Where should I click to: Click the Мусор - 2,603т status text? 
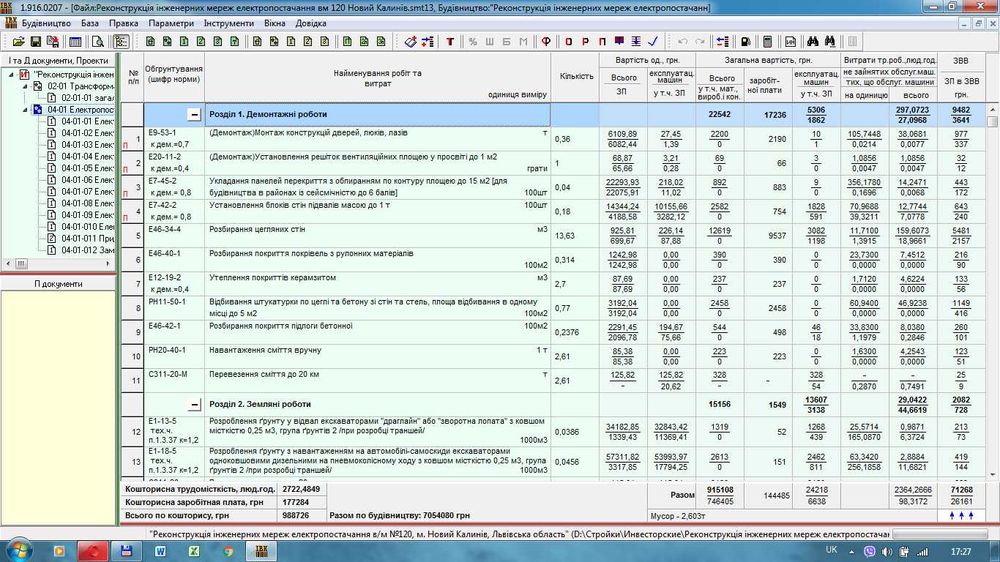(677, 515)
